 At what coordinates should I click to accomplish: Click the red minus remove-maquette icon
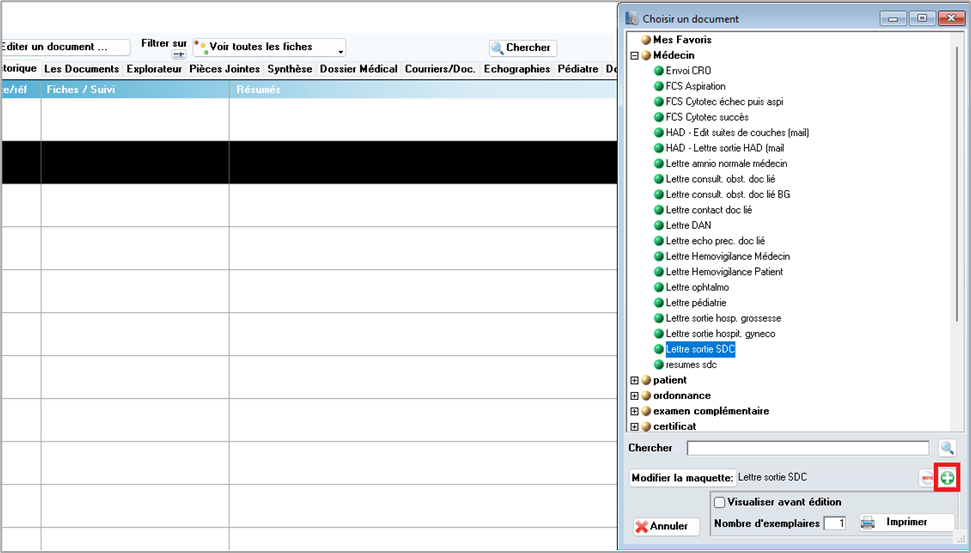(927, 478)
